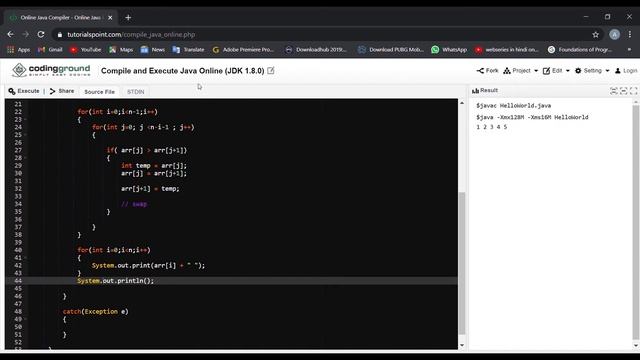Screen dimensions: 640x360
Task: Close the Online Java Compiler tab
Action: tap(110, 18)
